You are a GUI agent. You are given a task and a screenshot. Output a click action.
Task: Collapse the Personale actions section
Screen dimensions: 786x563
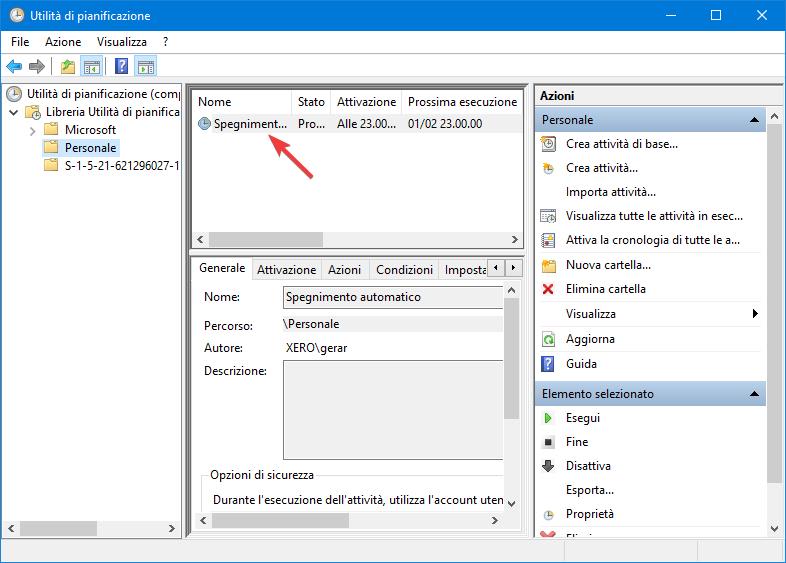click(754, 120)
